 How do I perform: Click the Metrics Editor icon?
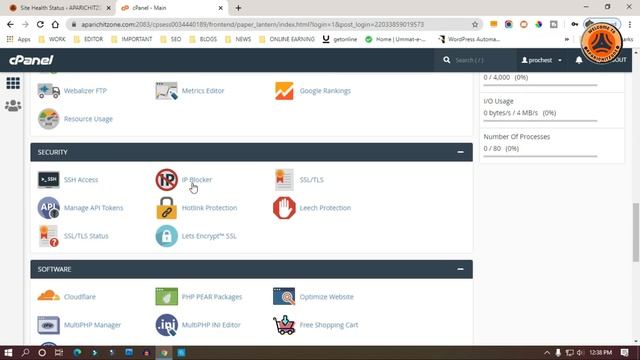[167, 91]
